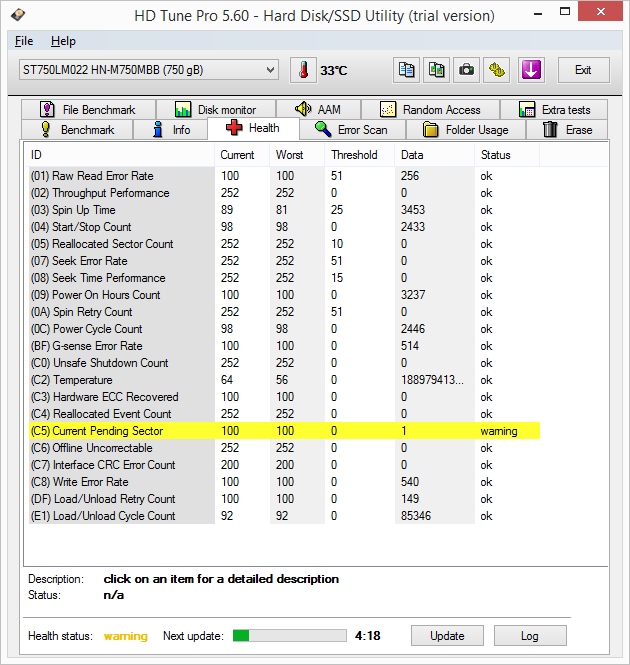This screenshot has height=665, width=630.
Task: Select the Hardware ECC Recovered row
Action: pyautogui.click(x=284, y=397)
